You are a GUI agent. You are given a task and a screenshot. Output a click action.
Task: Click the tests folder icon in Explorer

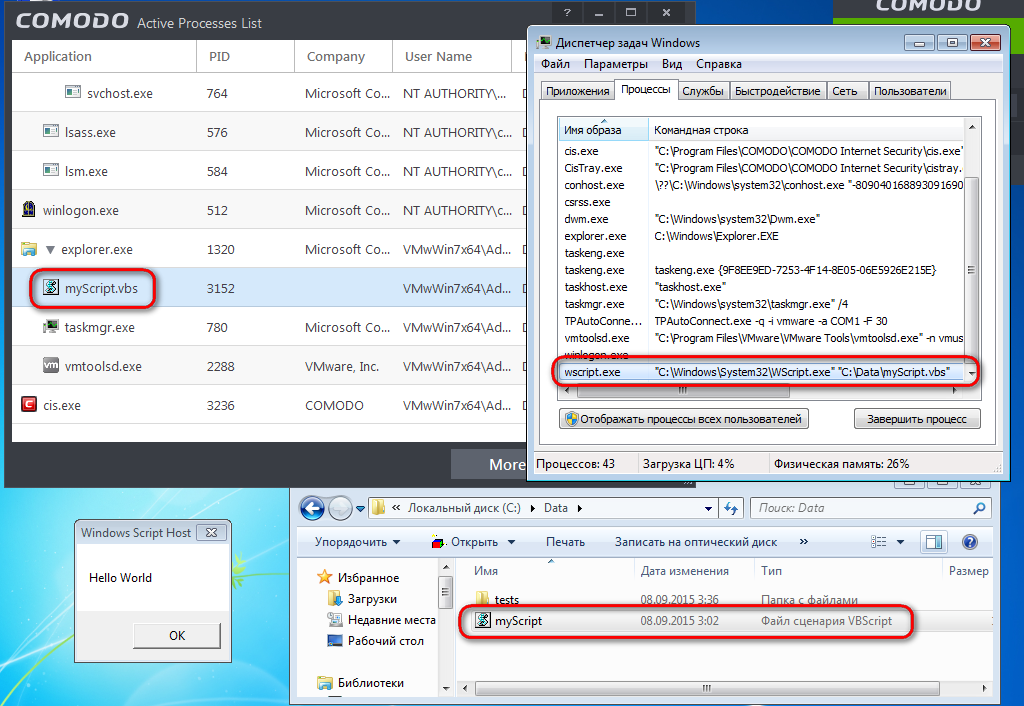coord(483,598)
